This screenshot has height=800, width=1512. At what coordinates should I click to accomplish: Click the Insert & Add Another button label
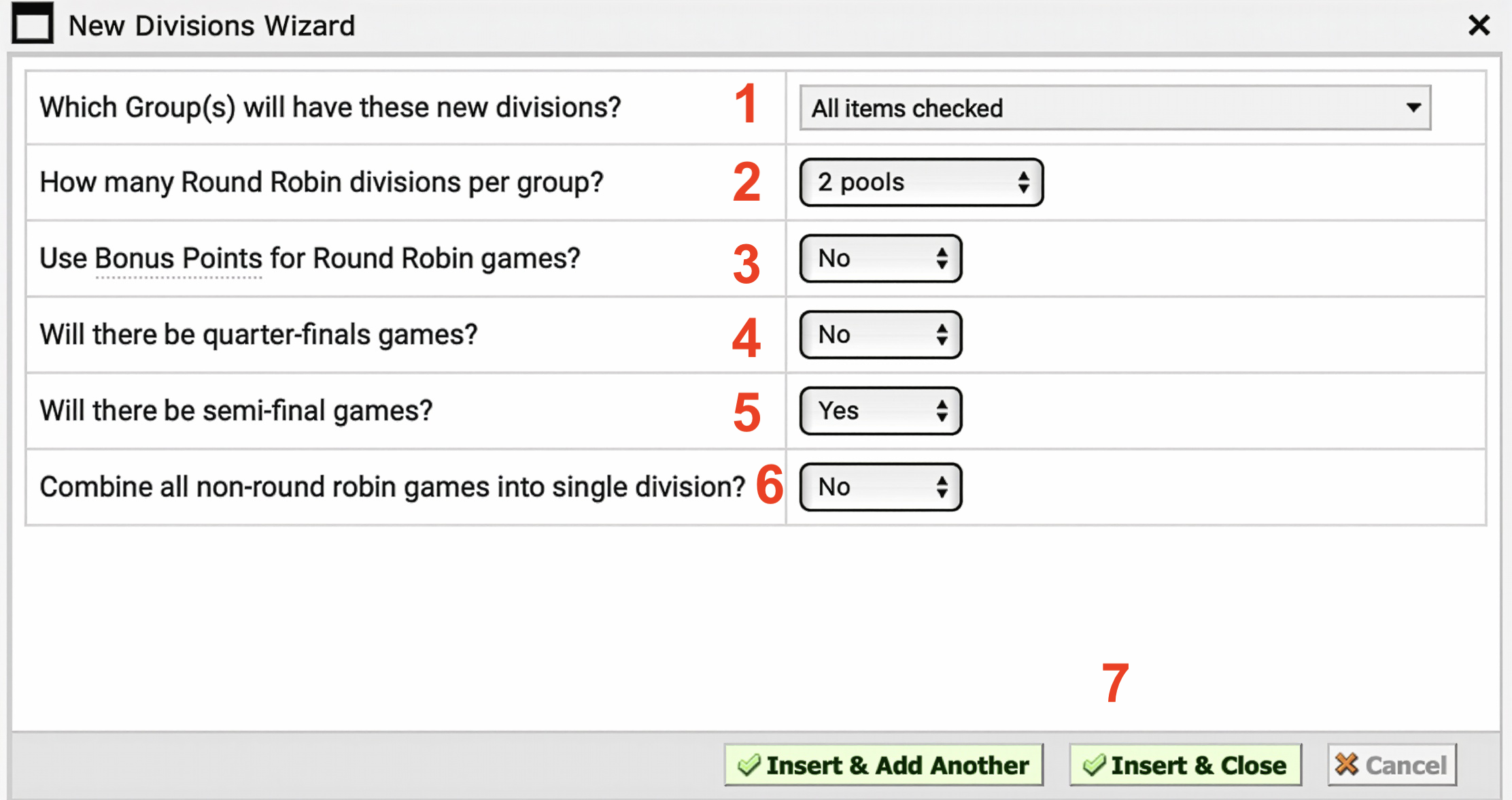coord(897,765)
